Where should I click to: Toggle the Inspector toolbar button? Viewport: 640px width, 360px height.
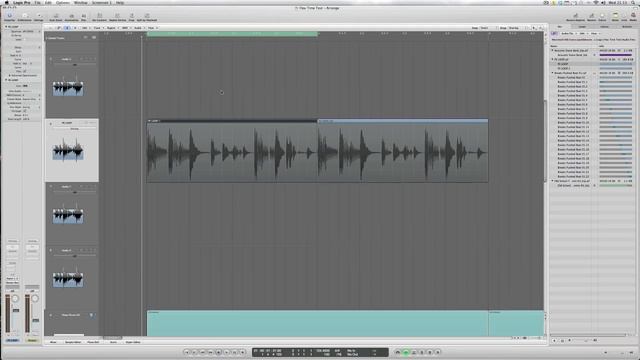(9, 17)
